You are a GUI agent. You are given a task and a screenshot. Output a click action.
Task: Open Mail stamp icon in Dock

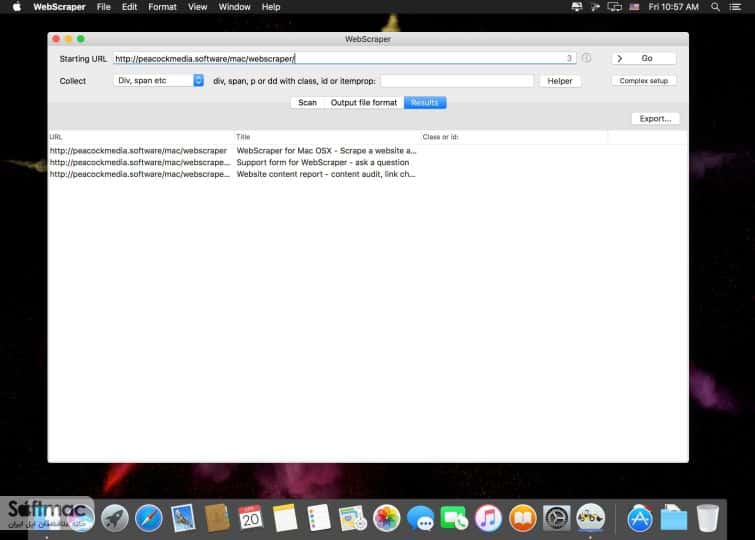coord(183,518)
